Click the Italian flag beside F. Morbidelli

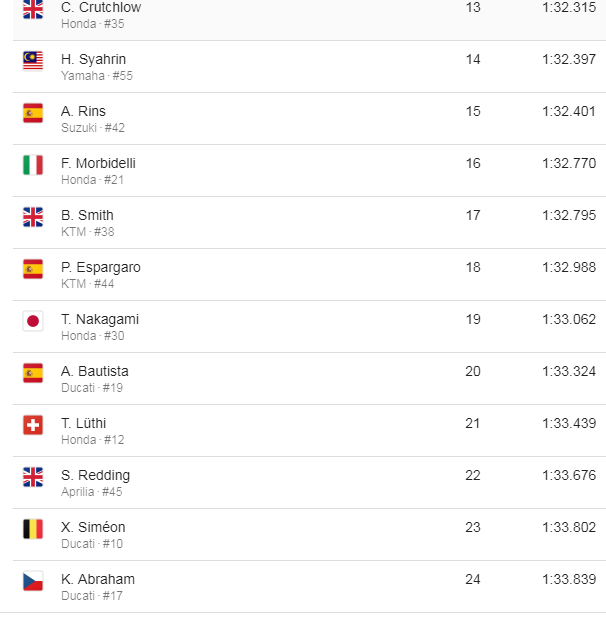point(33,165)
